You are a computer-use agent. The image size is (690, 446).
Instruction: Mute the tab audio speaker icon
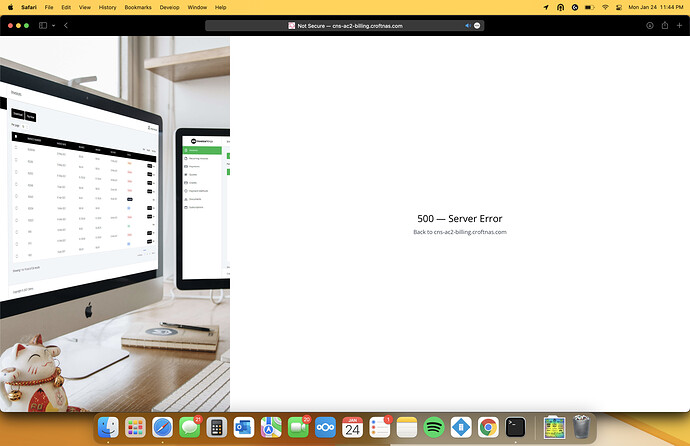(468, 26)
